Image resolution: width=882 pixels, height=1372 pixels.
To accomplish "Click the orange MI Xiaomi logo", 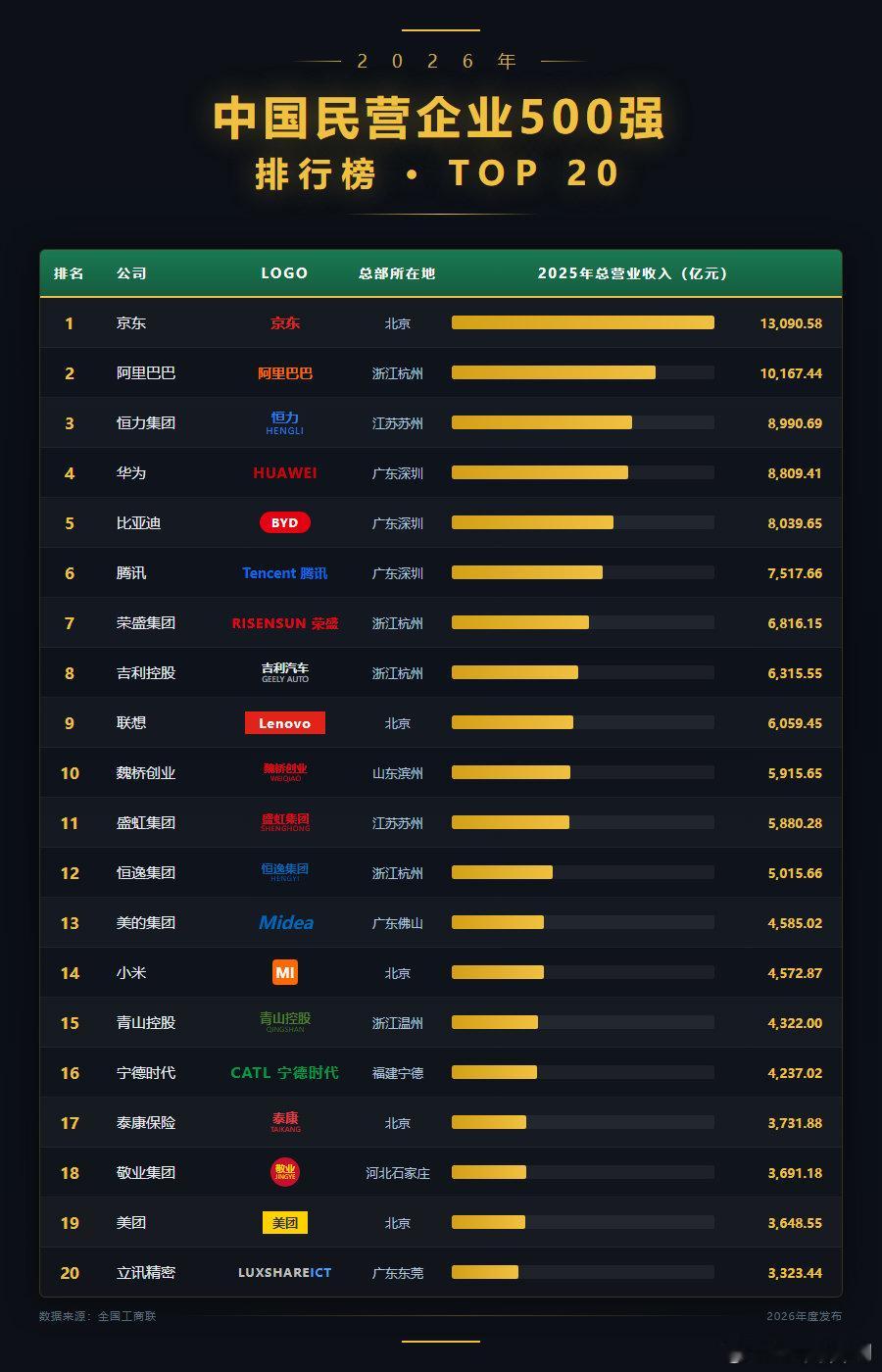I will click(285, 972).
